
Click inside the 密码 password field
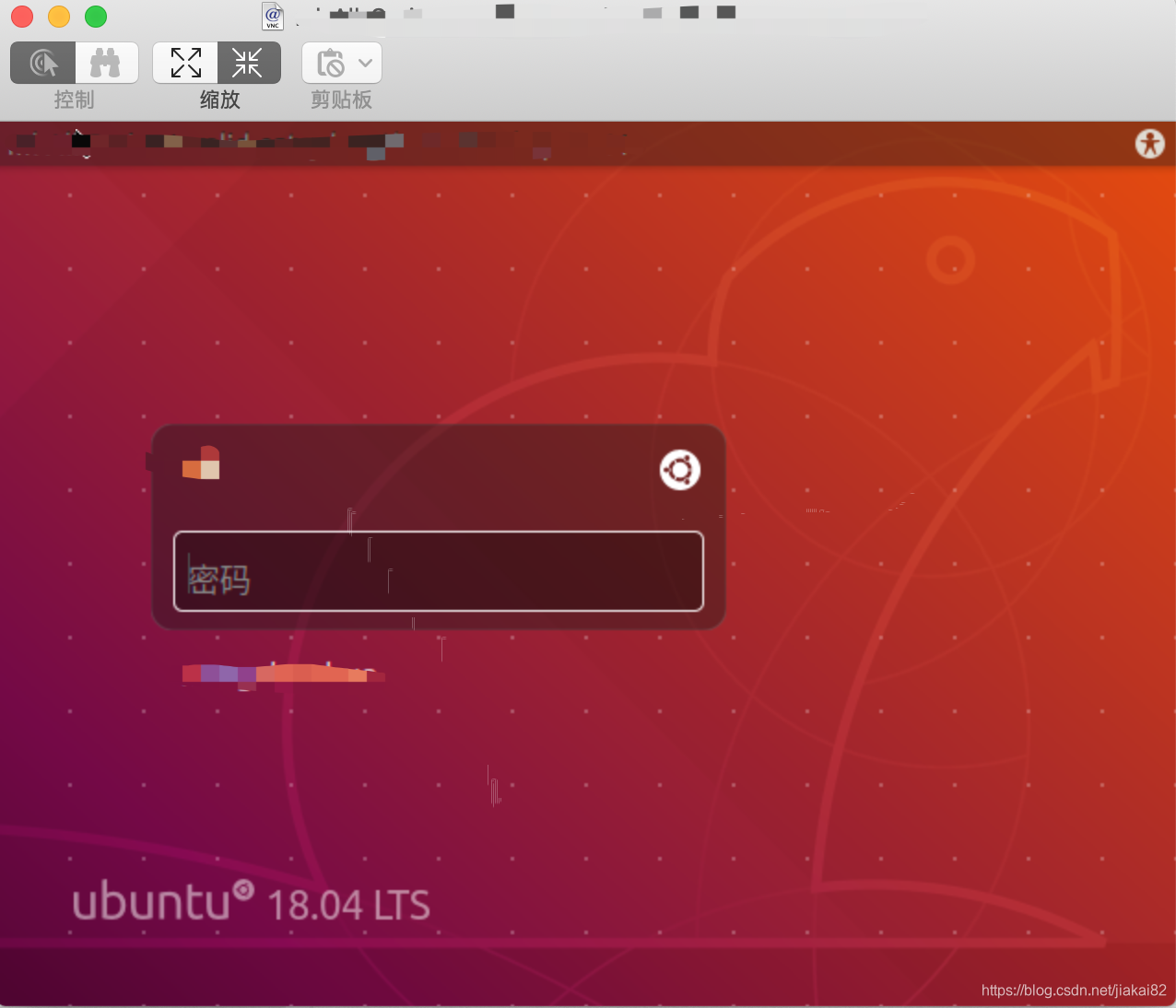[x=438, y=571]
